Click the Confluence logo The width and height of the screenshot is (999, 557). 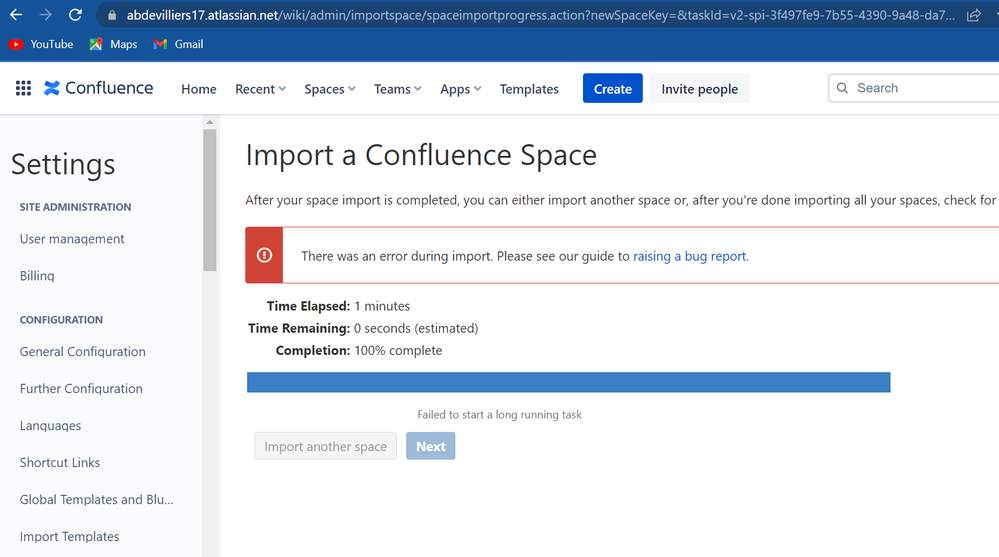point(98,88)
